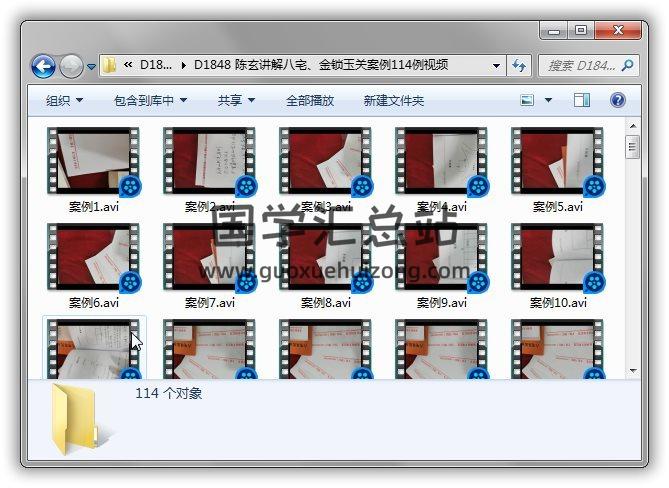Open the 组织 menu
This screenshot has height=488, width=669.
click(x=64, y=101)
